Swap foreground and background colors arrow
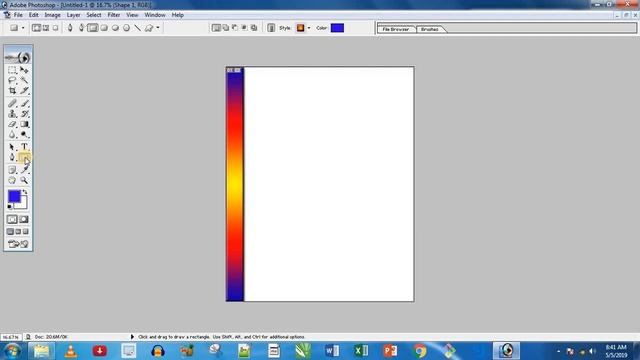 point(25,191)
